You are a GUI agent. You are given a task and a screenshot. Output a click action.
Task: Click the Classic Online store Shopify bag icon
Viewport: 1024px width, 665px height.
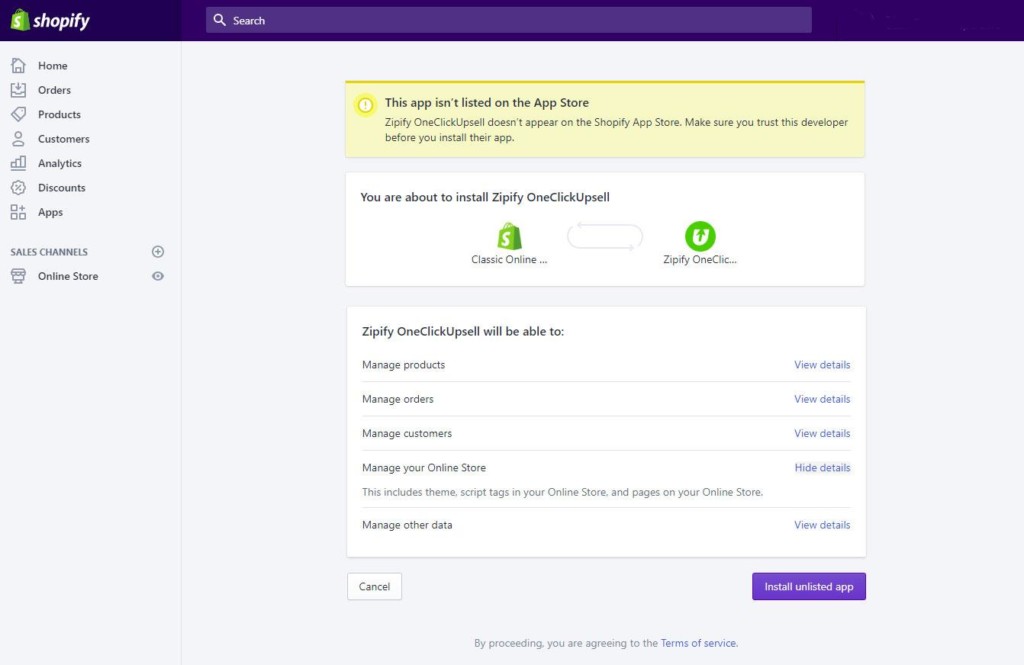coord(509,236)
